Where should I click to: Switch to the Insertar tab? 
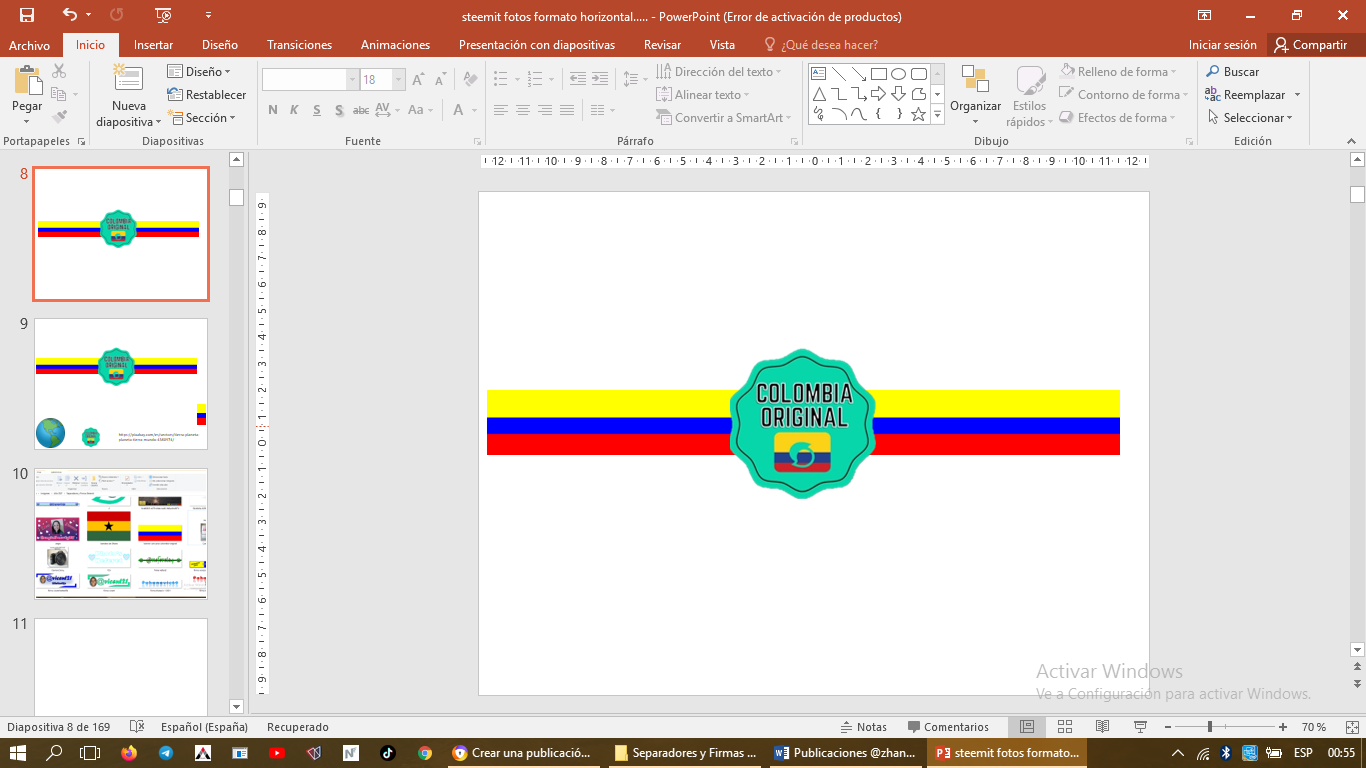click(153, 45)
